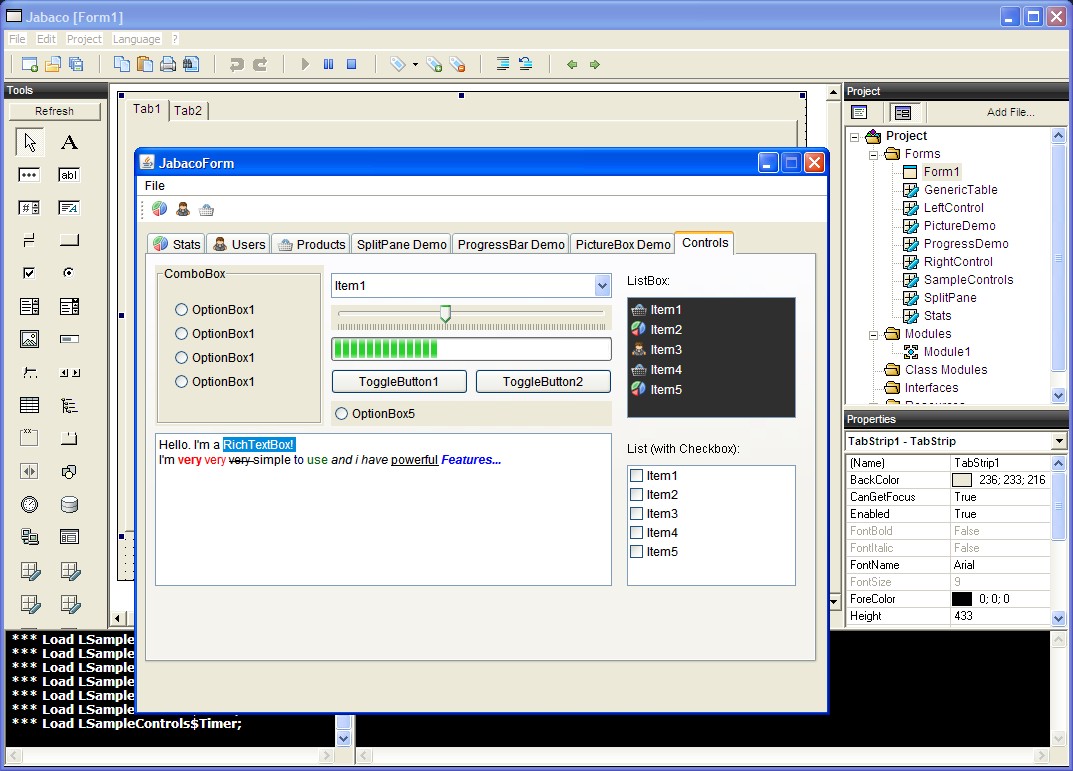Switch to the Users tab

(x=240, y=244)
